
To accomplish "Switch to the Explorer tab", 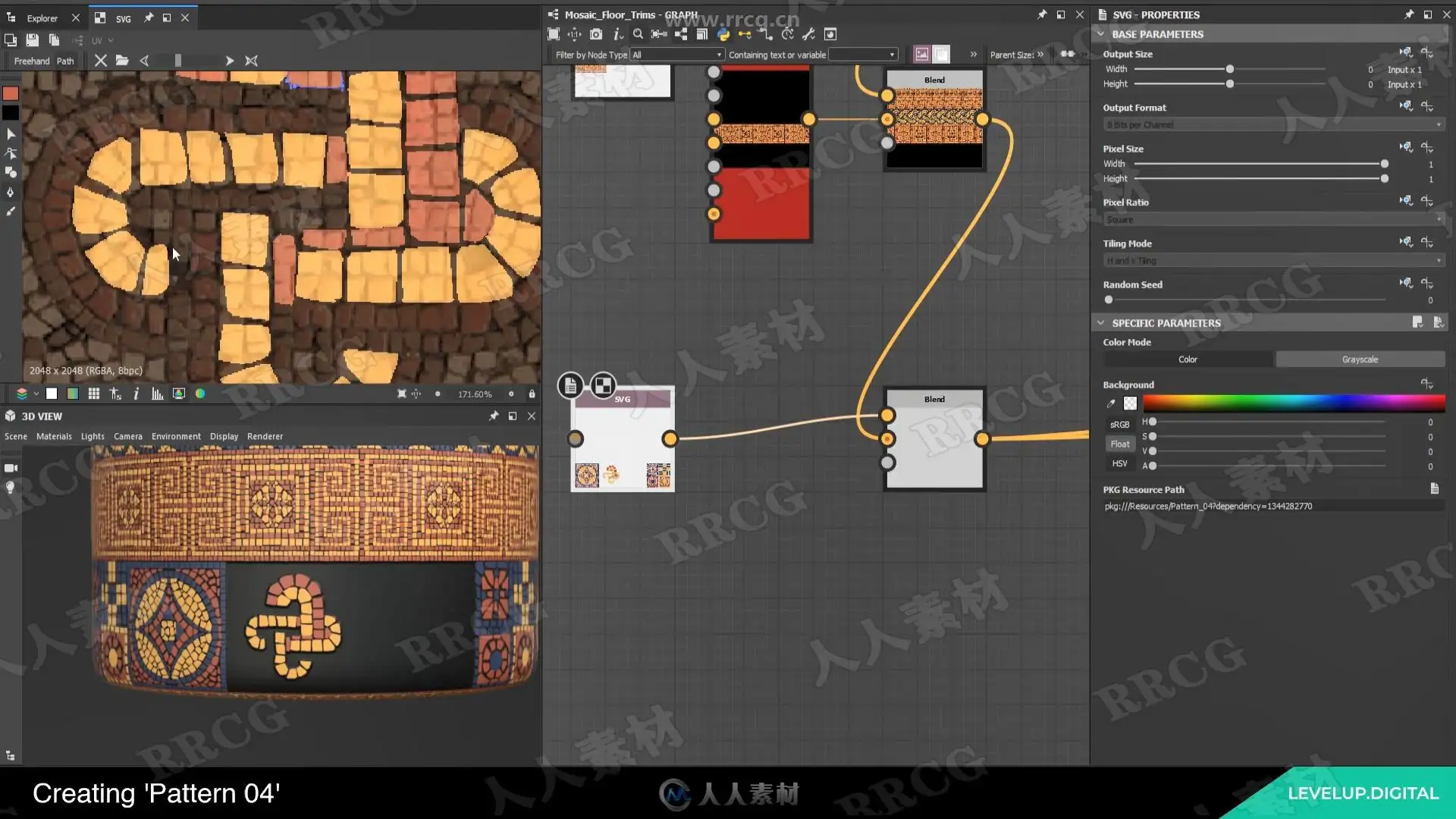I will coord(42,18).
